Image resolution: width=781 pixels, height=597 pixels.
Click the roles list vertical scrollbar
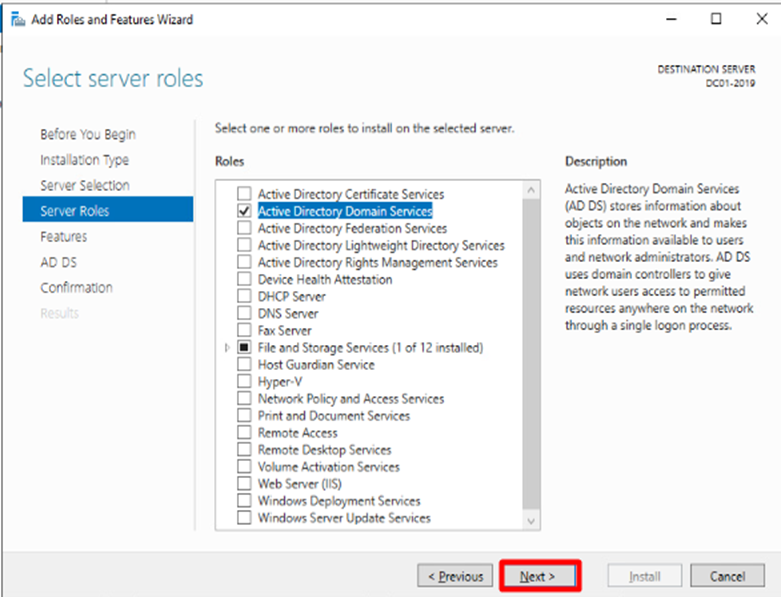coord(531,350)
